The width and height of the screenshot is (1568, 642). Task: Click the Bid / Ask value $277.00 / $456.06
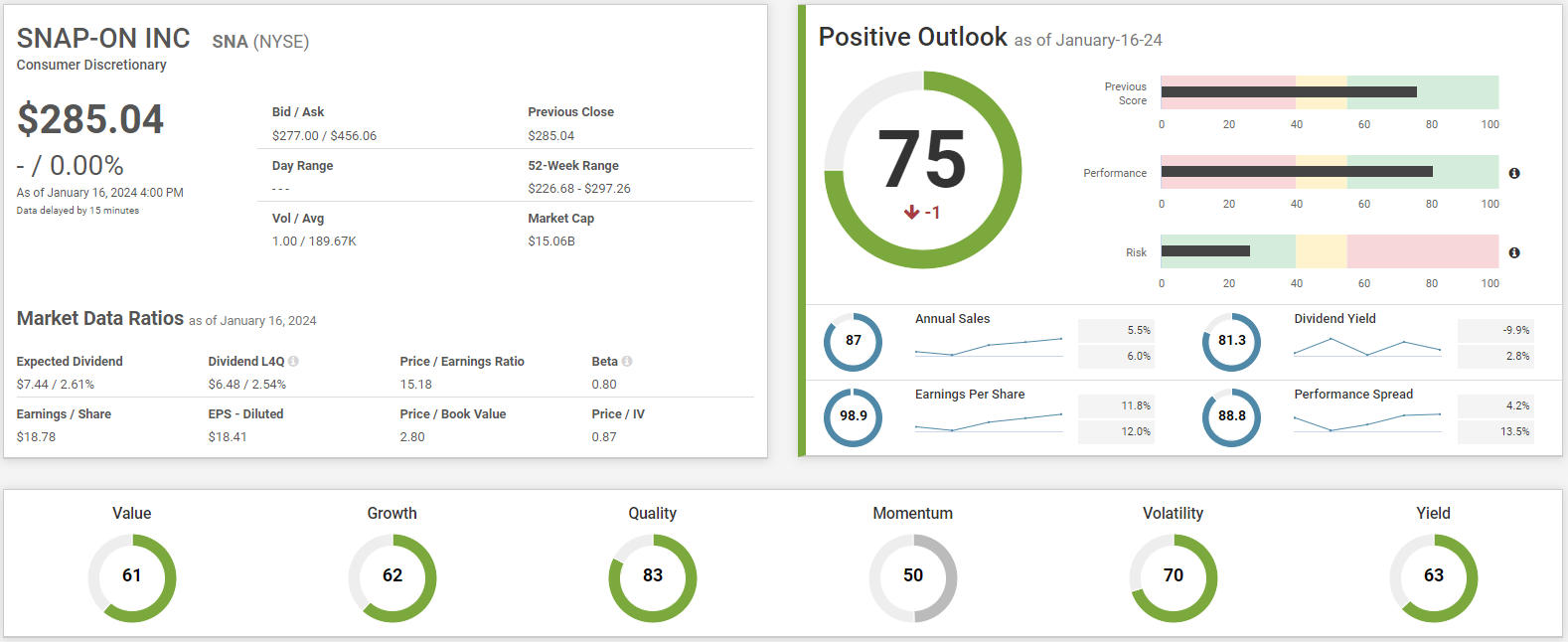coord(324,135)
